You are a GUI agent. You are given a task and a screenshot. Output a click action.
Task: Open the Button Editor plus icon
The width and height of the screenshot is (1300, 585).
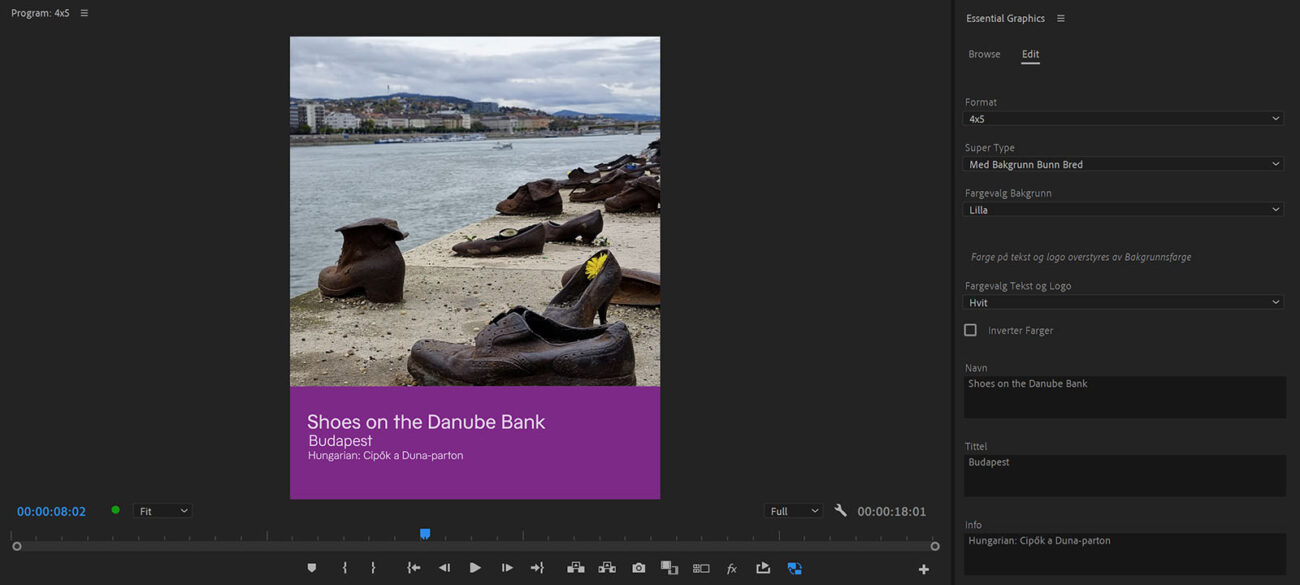coord(923,569)
